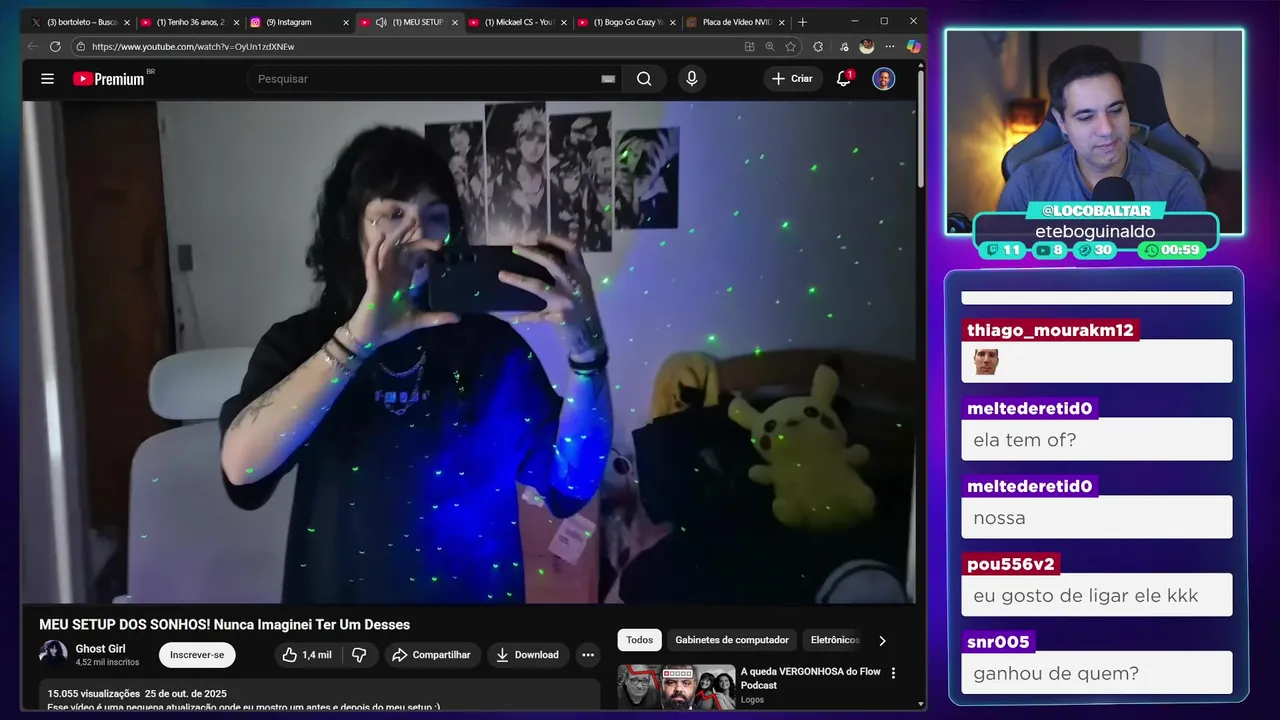Select the Gabinetes de computador chip

pyautogui.click(x=732, y=640)
